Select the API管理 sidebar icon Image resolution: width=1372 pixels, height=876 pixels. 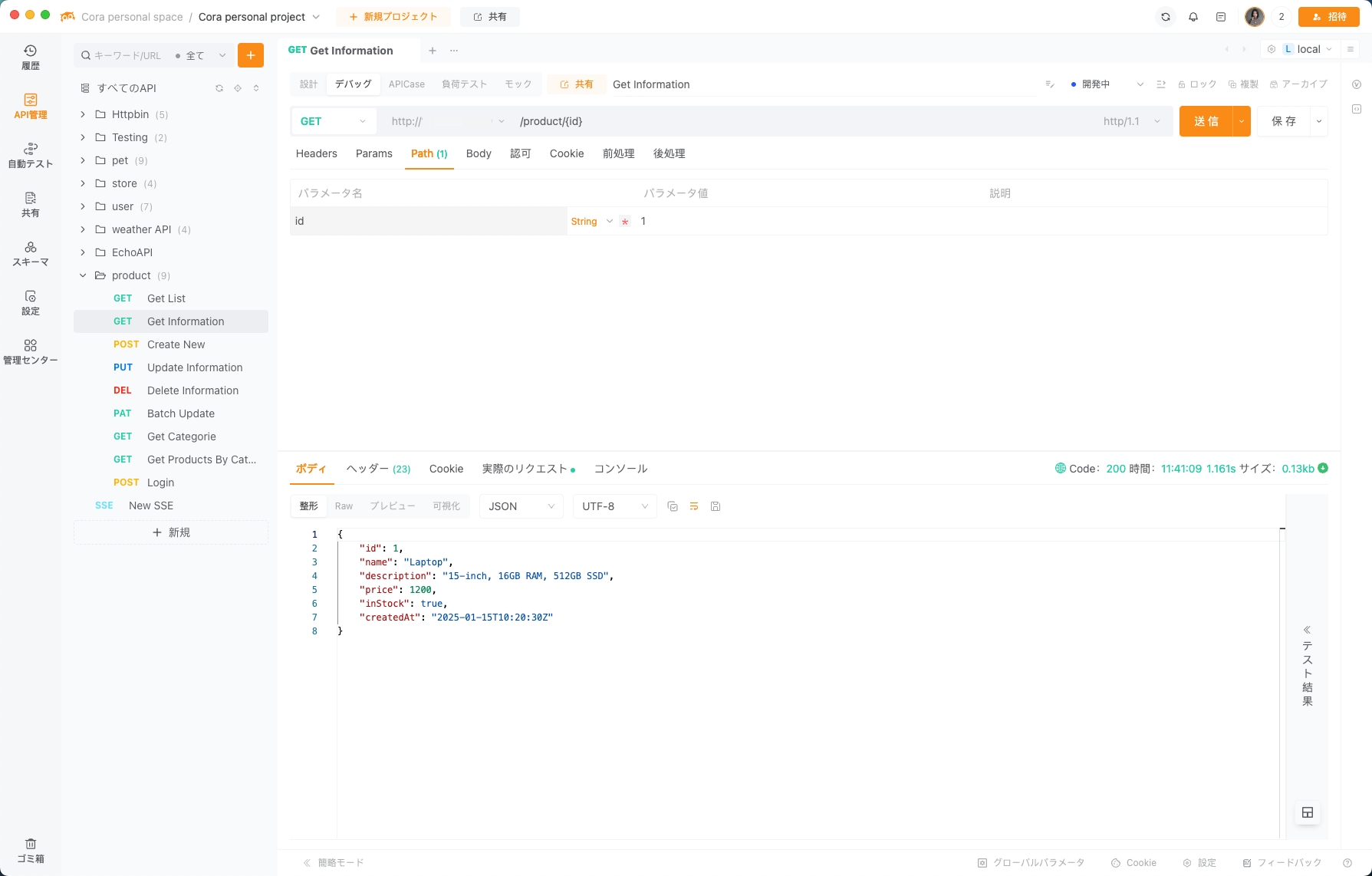point(30,107)
